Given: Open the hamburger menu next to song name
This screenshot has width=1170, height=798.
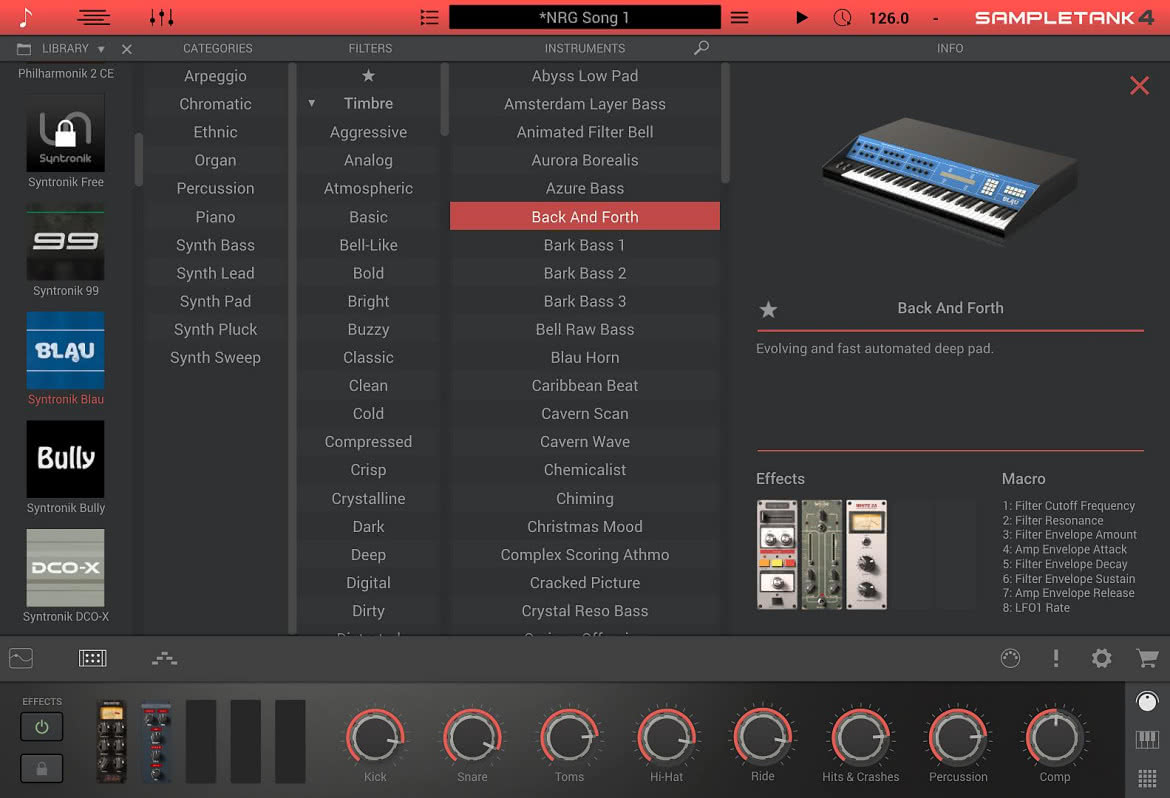Looking at the screenshot, I should [x=739, y=17].
